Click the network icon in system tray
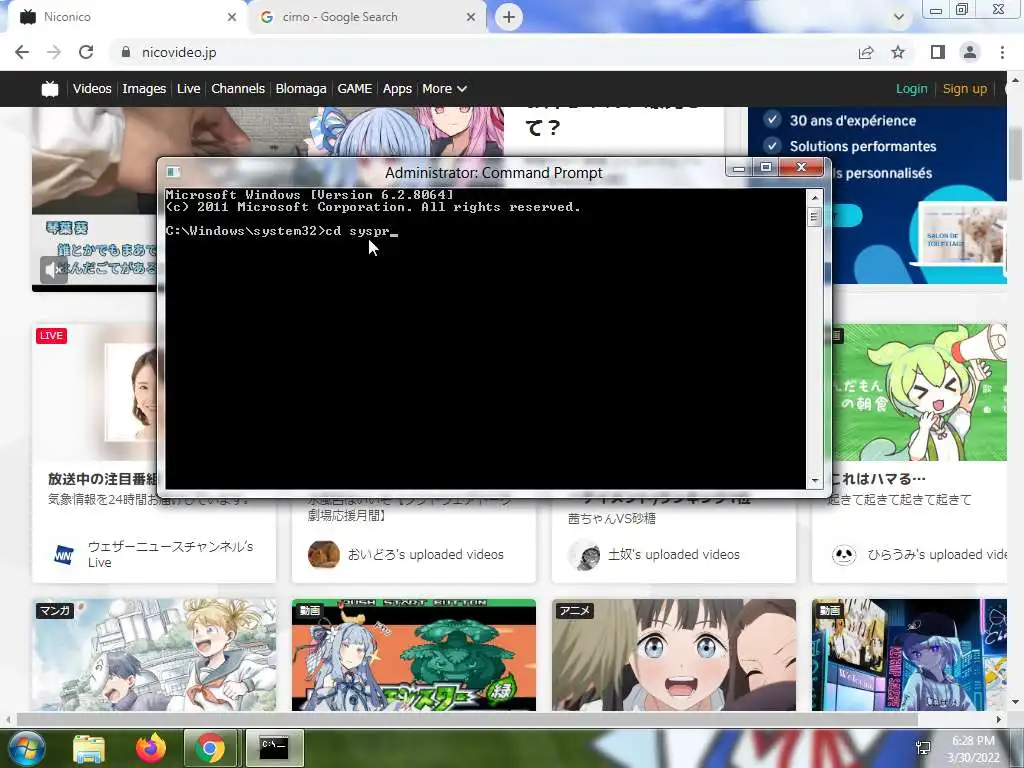Viewport: 1024px width, 768px height. [923, 748]
